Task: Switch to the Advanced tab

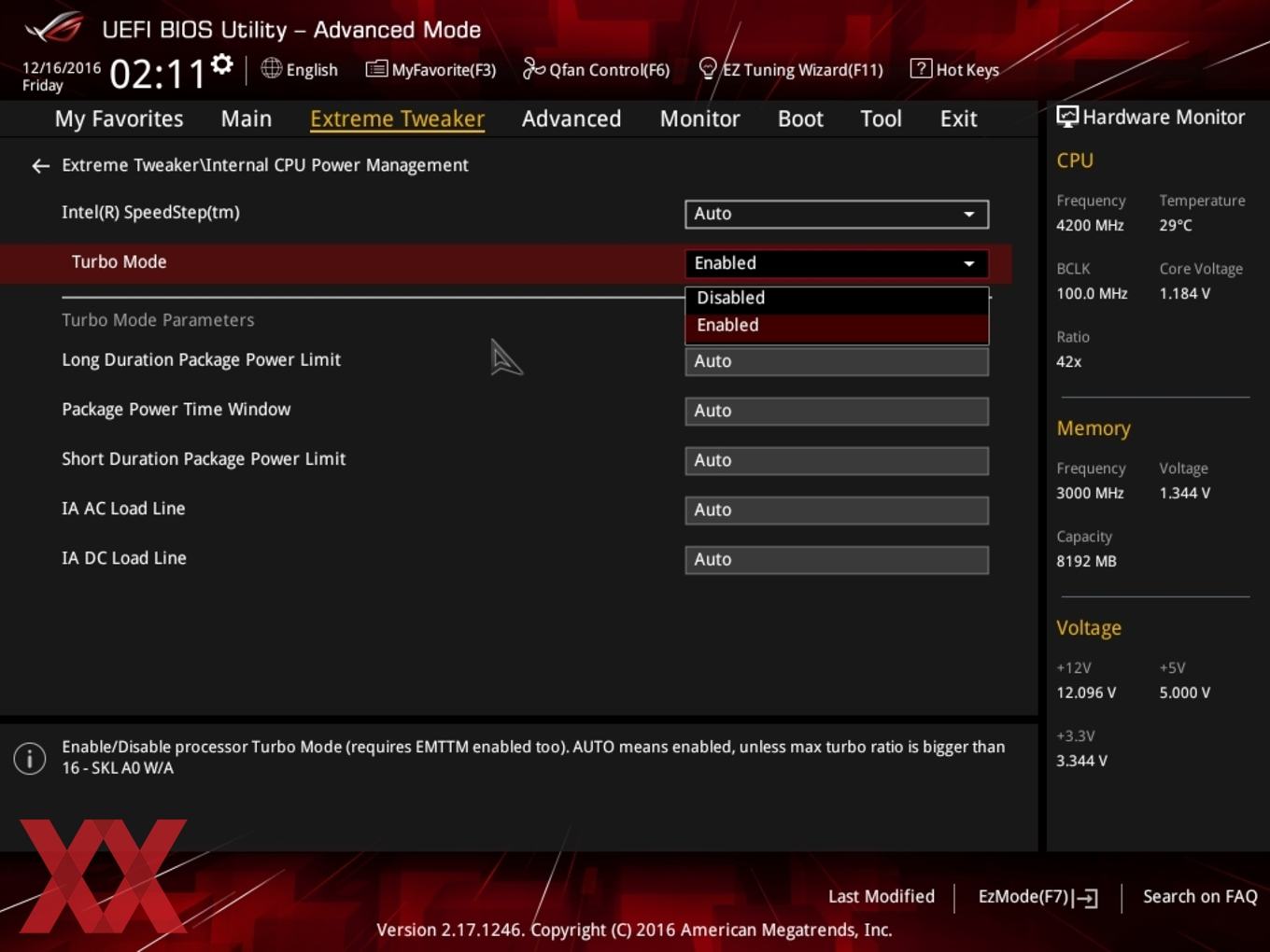Action: (571, 119)
